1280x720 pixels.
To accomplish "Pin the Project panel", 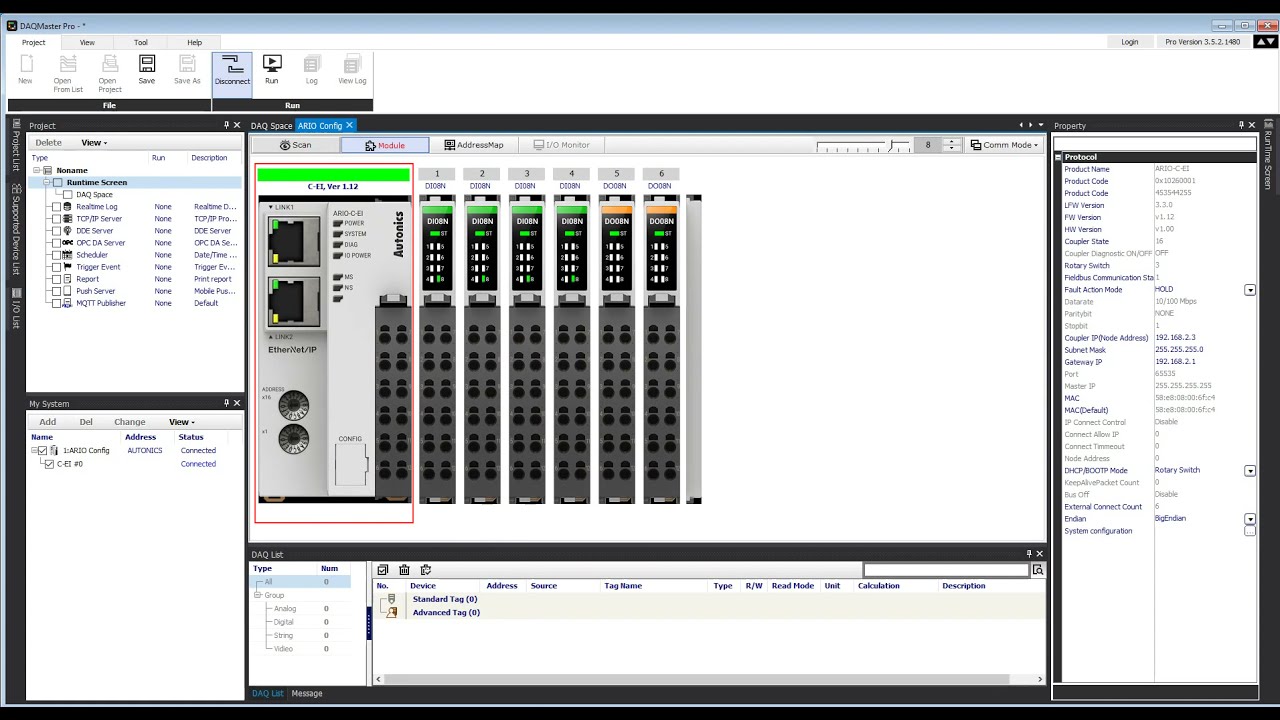I will click(227, 125).
